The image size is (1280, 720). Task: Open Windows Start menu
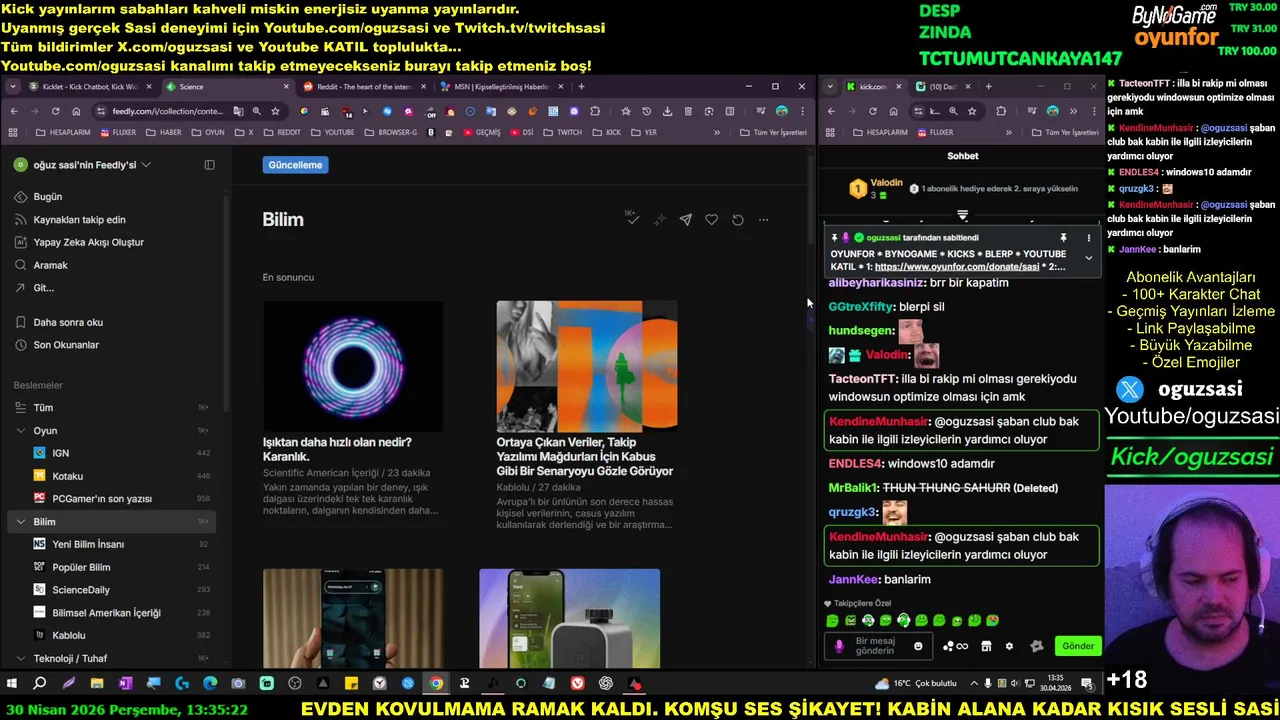tap(12, 684)
